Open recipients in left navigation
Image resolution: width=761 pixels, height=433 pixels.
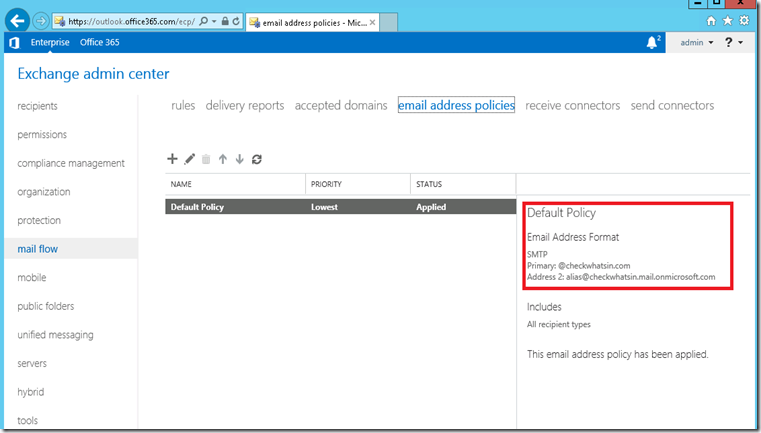coord(37,106)
